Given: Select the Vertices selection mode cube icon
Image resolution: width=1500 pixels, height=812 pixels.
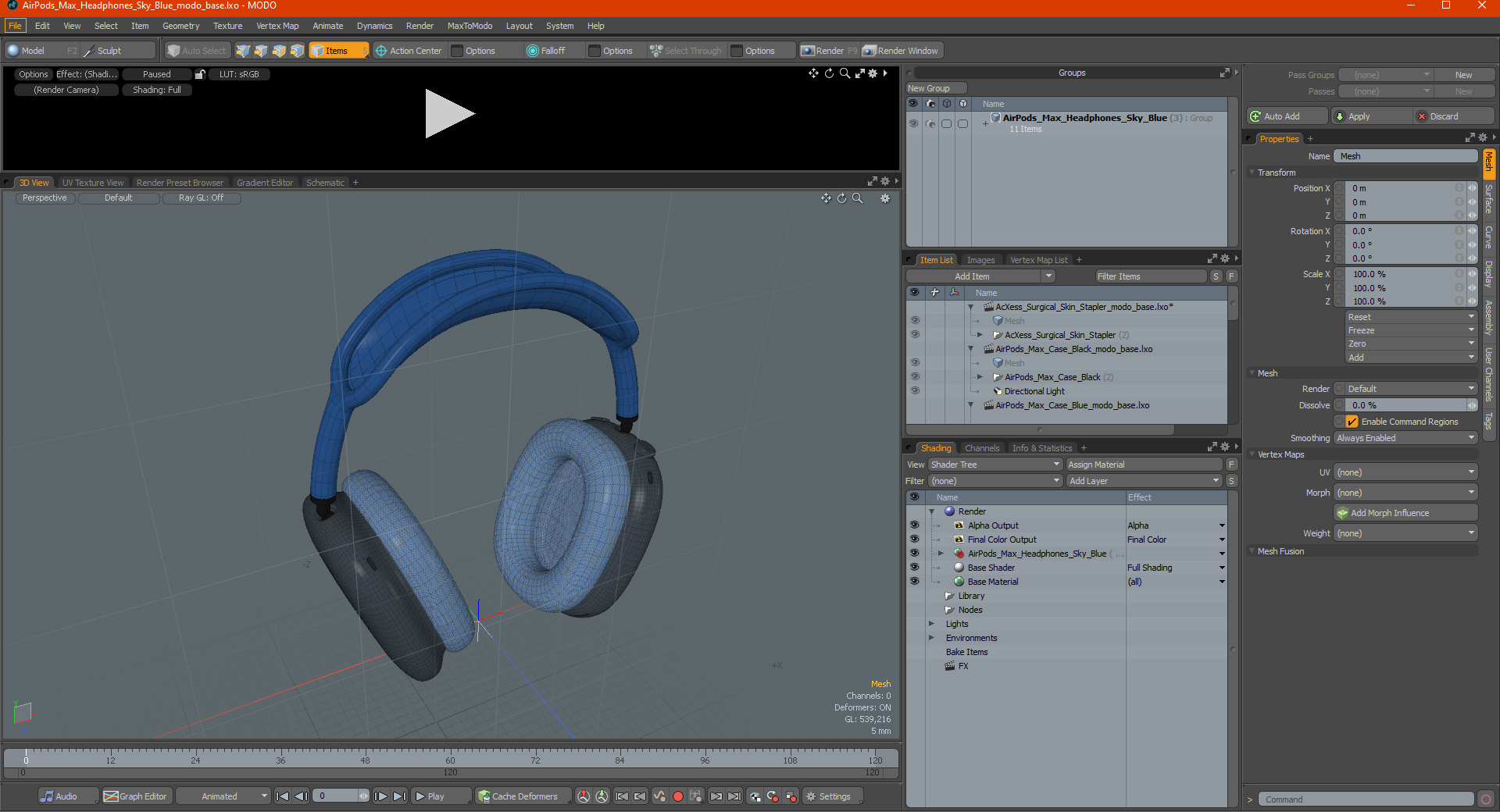Looking at the screenshot, I should (243, 51).
